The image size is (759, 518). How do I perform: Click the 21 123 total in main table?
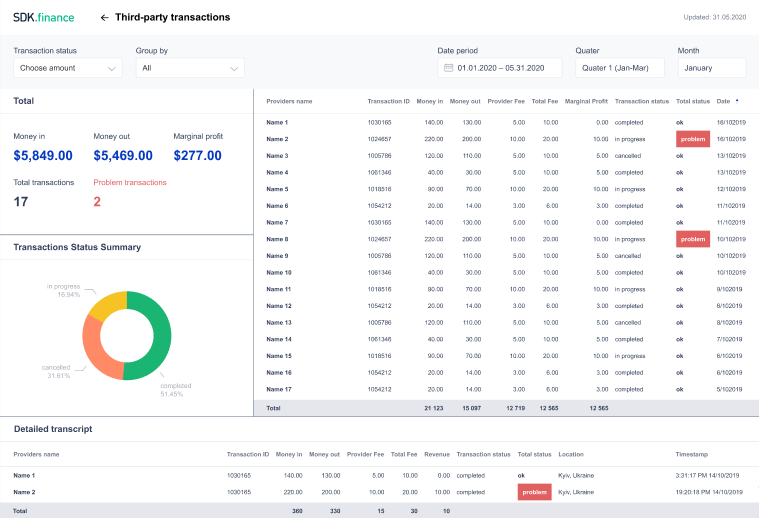(x=434, y=408)
